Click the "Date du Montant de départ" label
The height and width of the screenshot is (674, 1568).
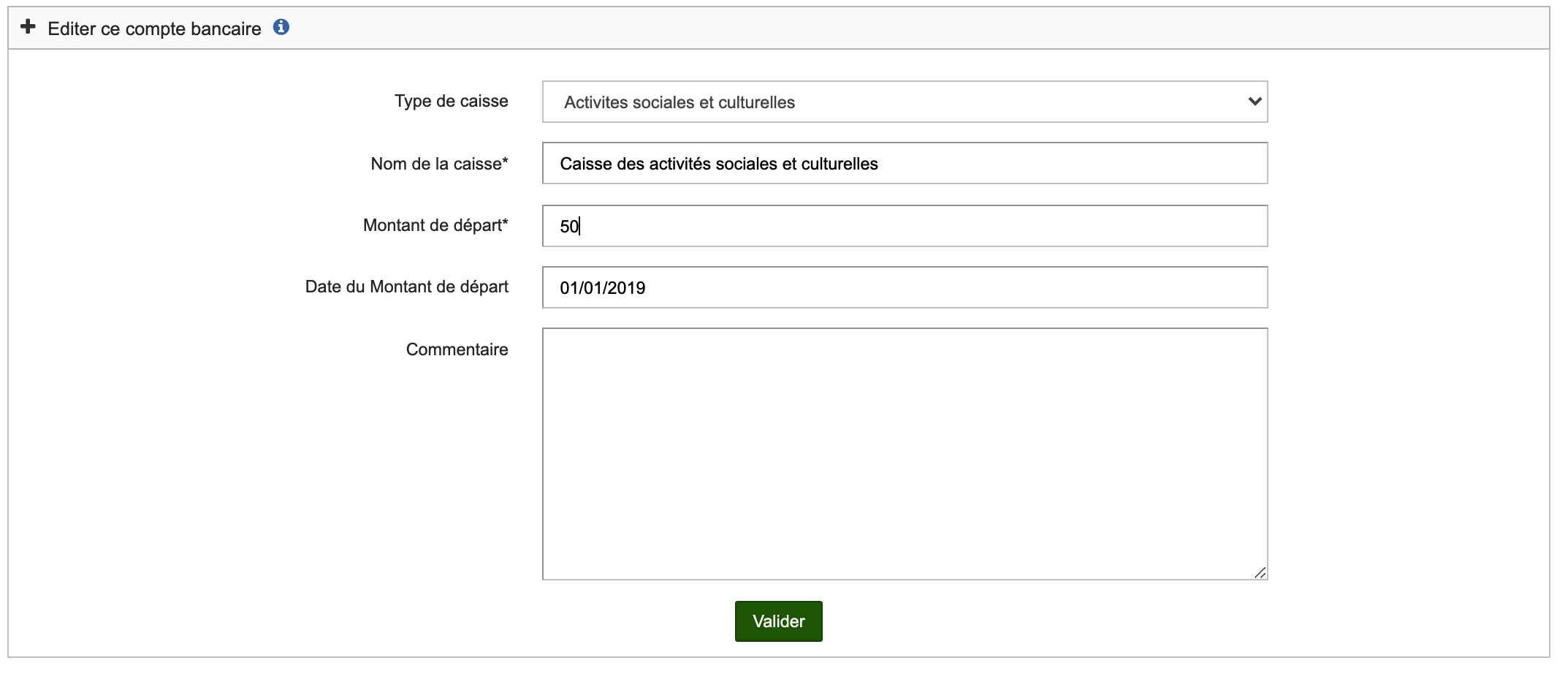tap(406, 287)
